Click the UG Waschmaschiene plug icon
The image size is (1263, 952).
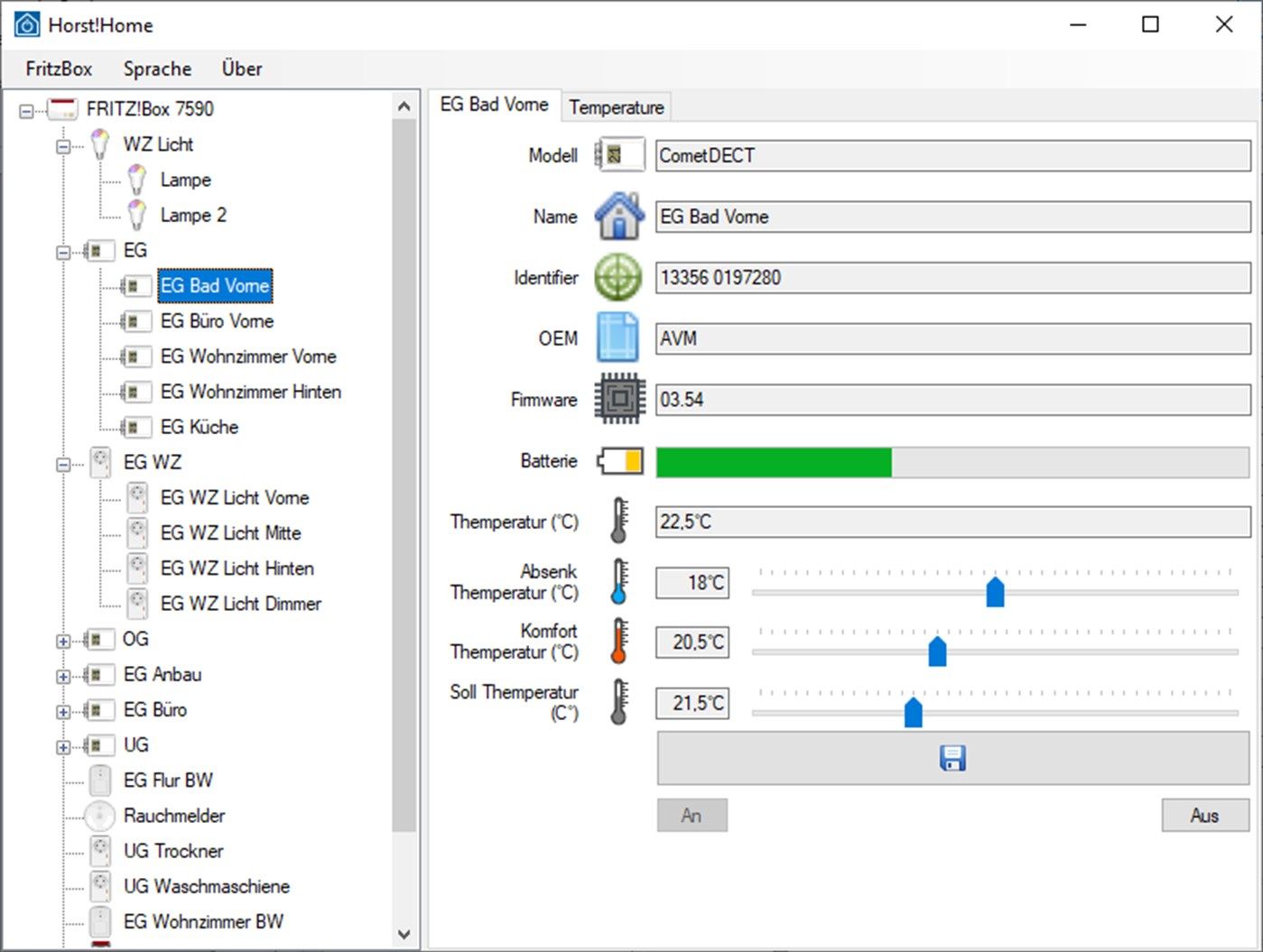[x=100, y=886]
